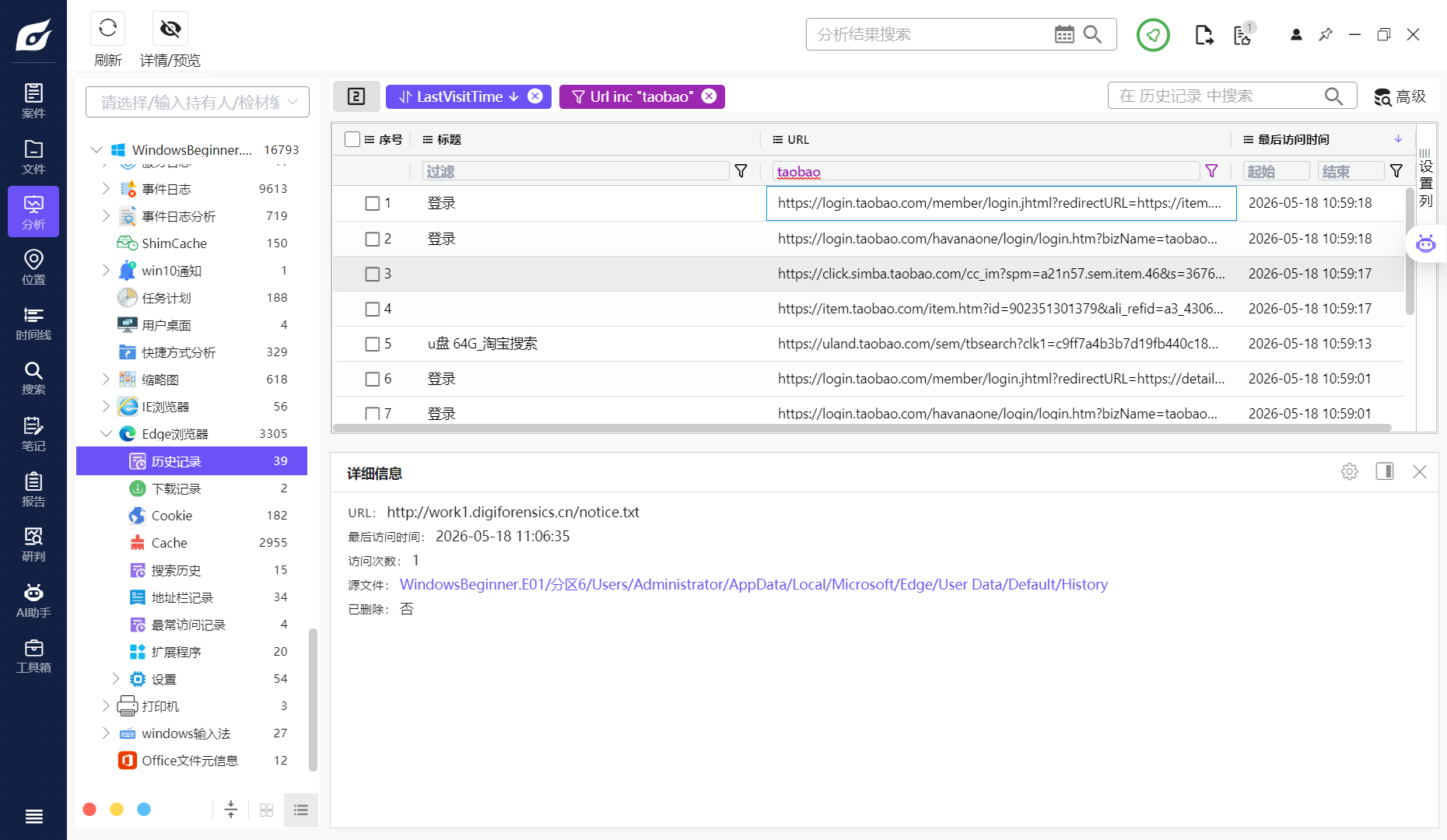This screenshot has width=1447, height=840.
Task: Toggle the details/preview (详情/预览) eye icon
Action: point(170,29)
